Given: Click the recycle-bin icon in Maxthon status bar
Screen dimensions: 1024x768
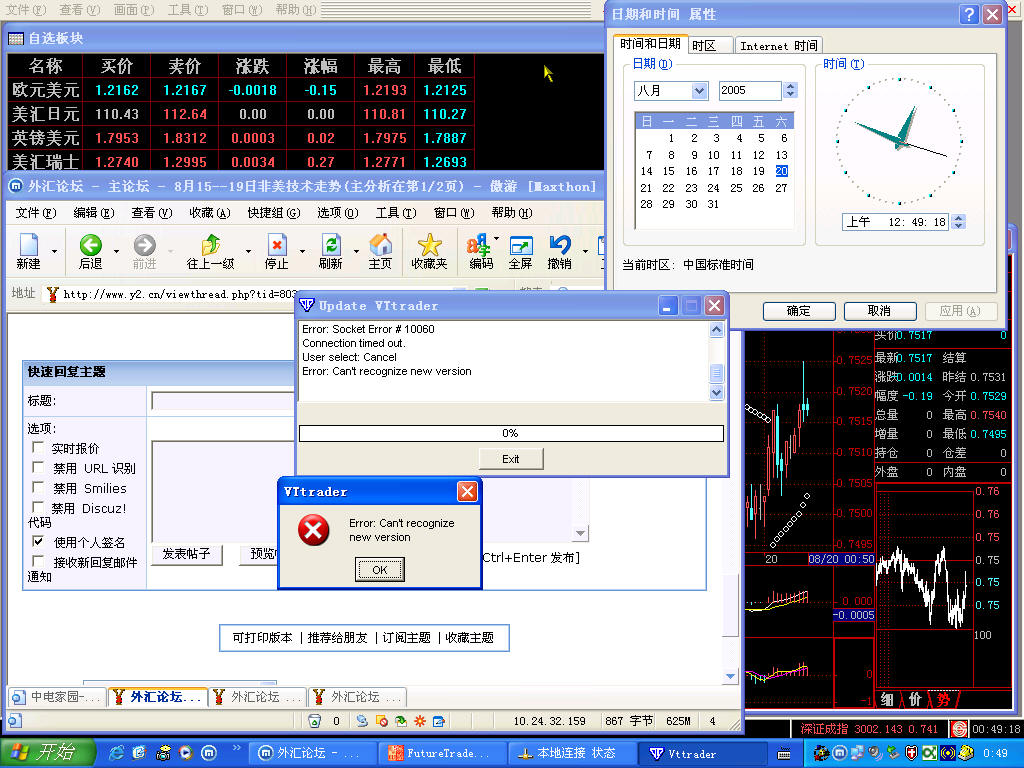Looking at the screenshot, I should point(314,721).
